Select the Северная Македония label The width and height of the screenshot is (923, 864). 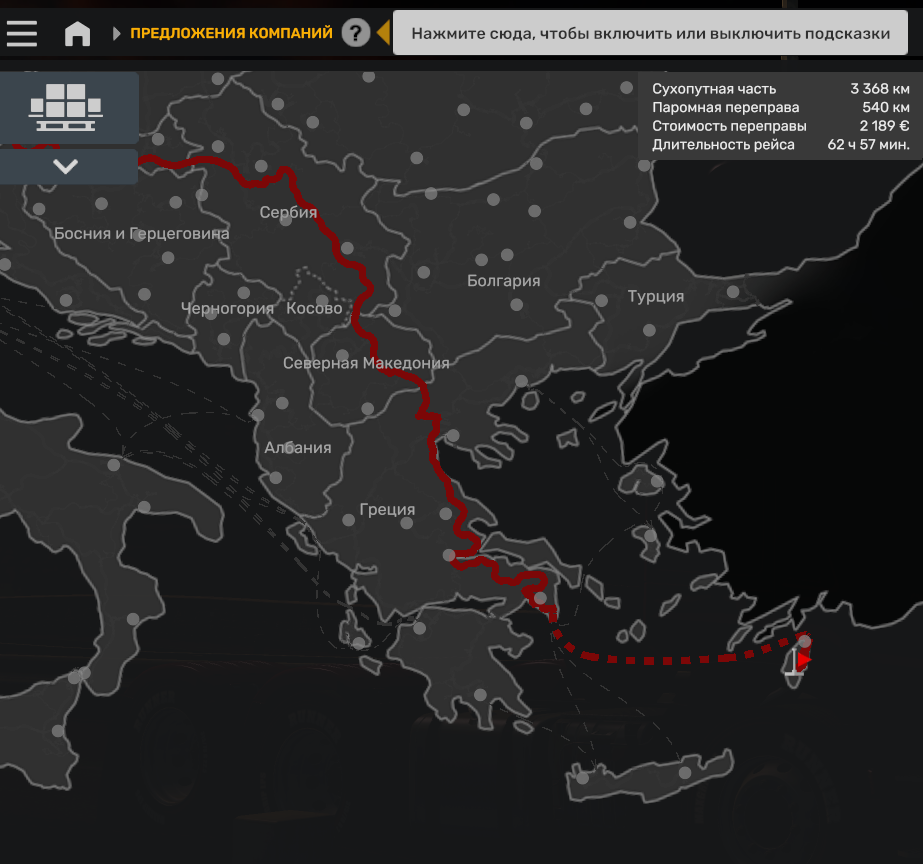[x=366, y=363]
